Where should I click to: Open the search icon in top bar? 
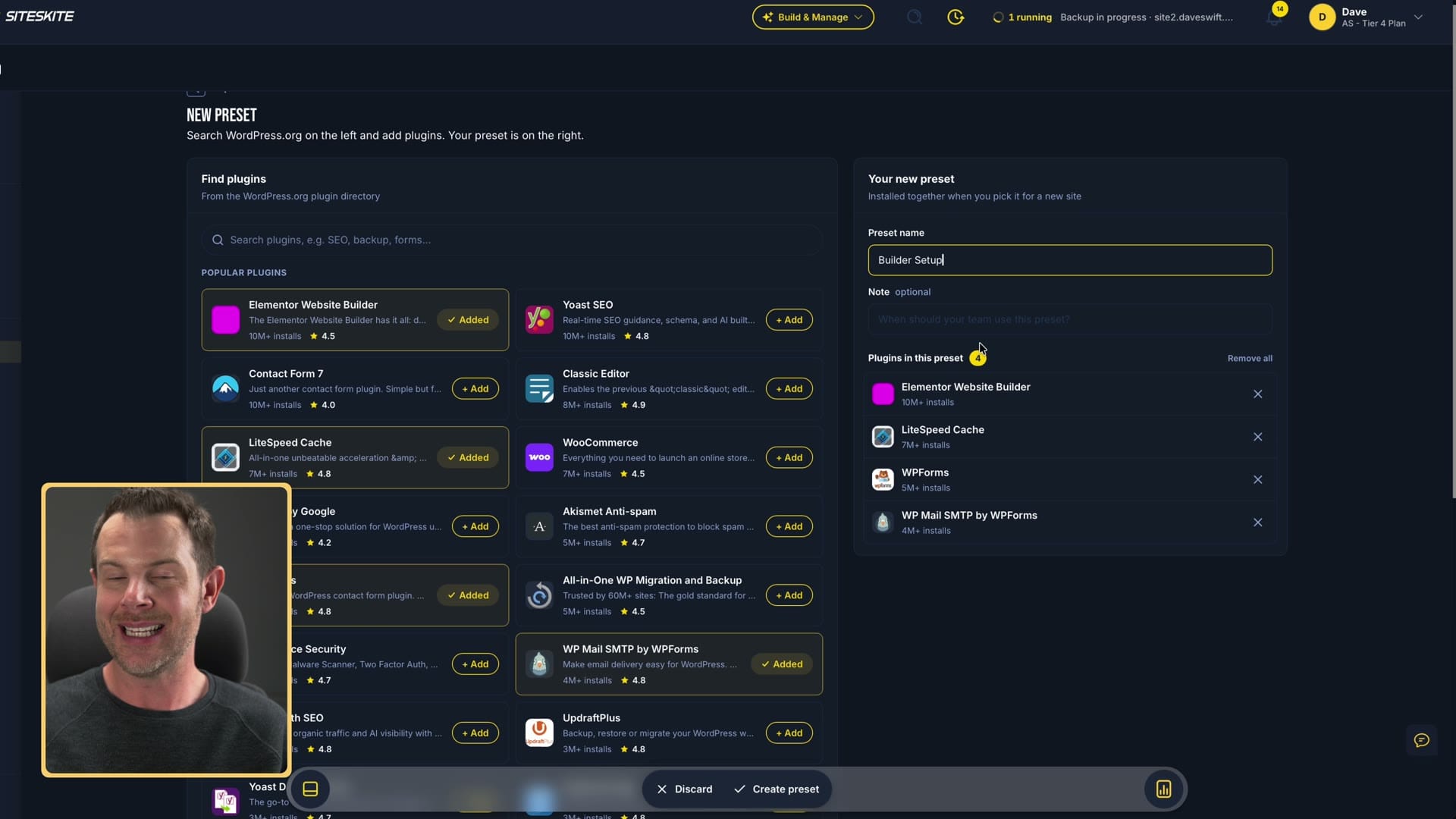[915, 17]
